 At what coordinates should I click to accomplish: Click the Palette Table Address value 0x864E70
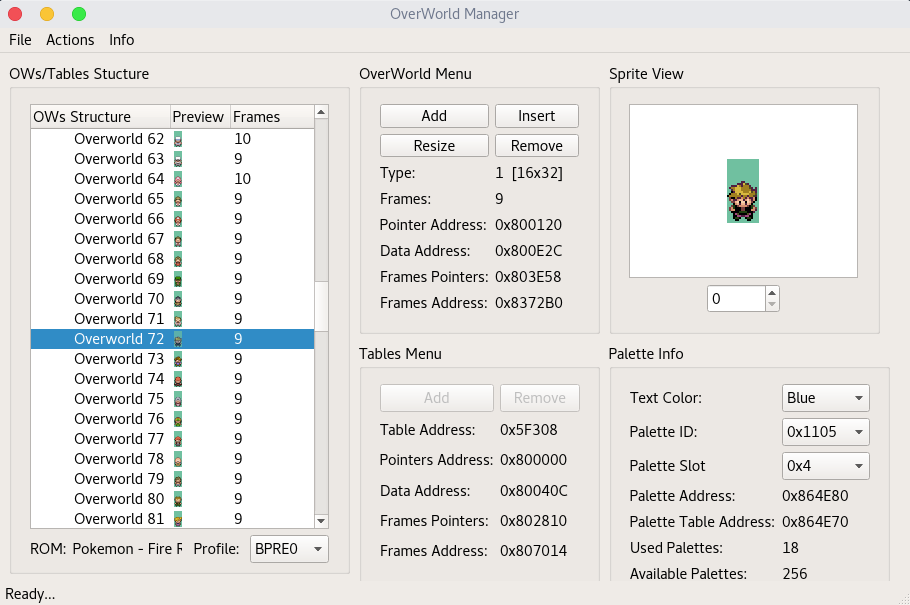815,522
